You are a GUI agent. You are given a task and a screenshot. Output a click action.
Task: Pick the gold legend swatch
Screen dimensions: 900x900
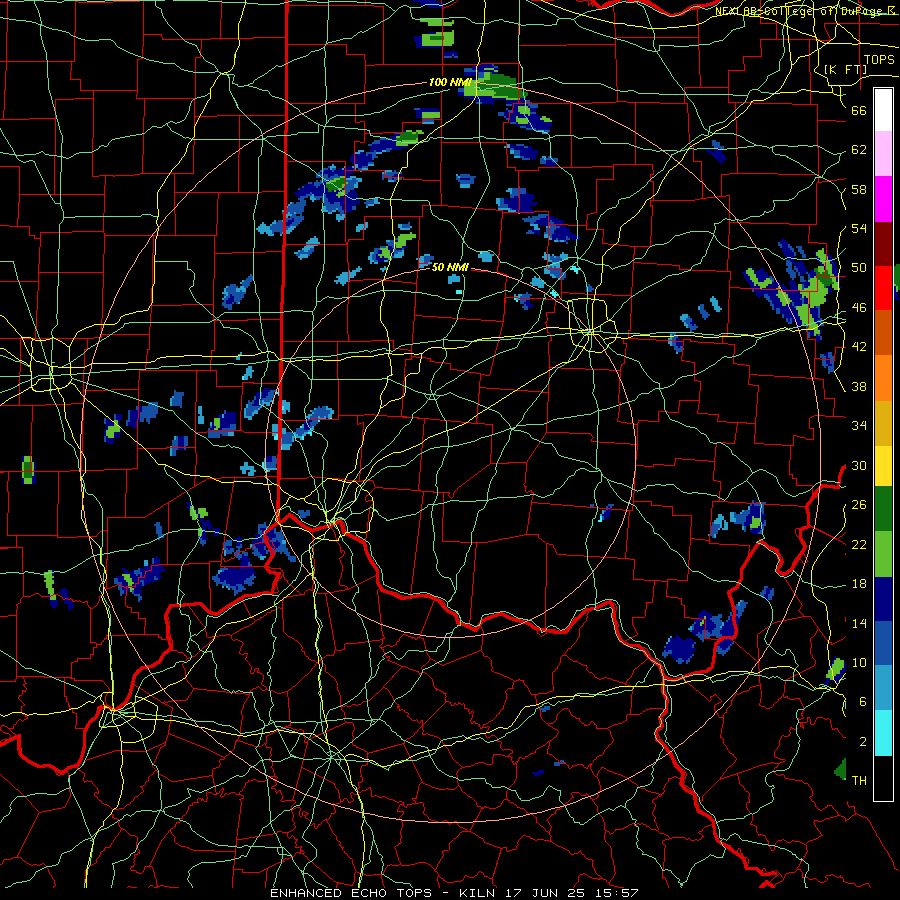883,423
